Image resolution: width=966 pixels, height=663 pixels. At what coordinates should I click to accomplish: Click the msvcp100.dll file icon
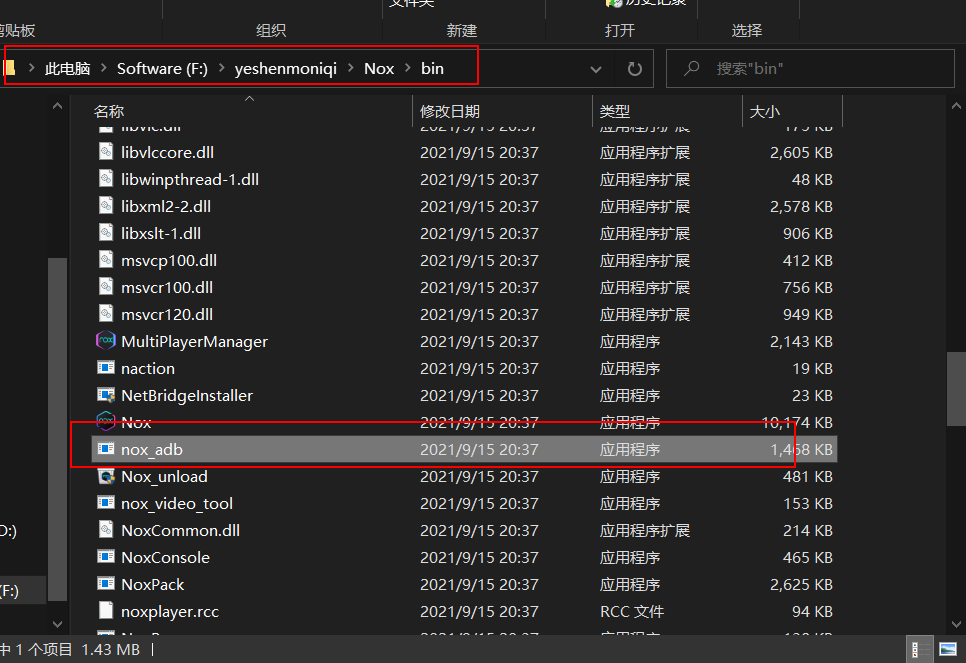pyautogui.click(x=106, y=259)
